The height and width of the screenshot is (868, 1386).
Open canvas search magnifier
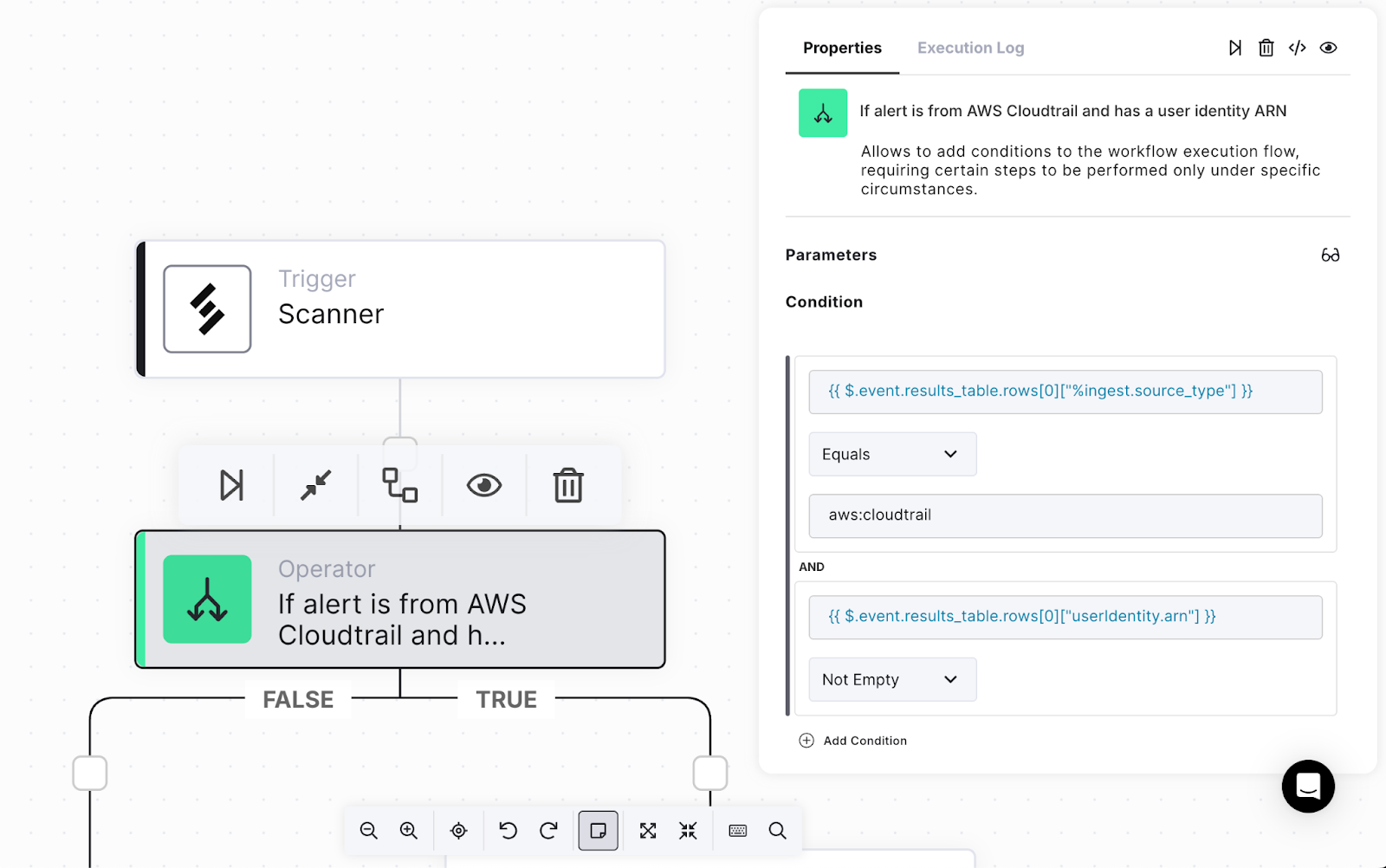click(778, 831)
